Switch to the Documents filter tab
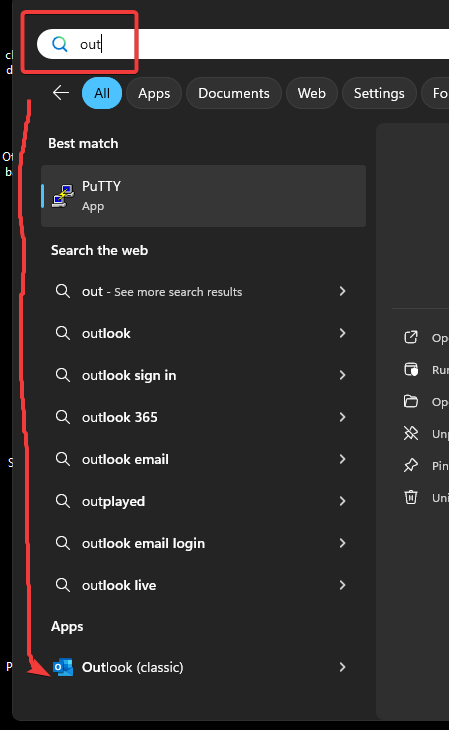The height and width of the screenshot is (730, 449). [x=234, y=93]
